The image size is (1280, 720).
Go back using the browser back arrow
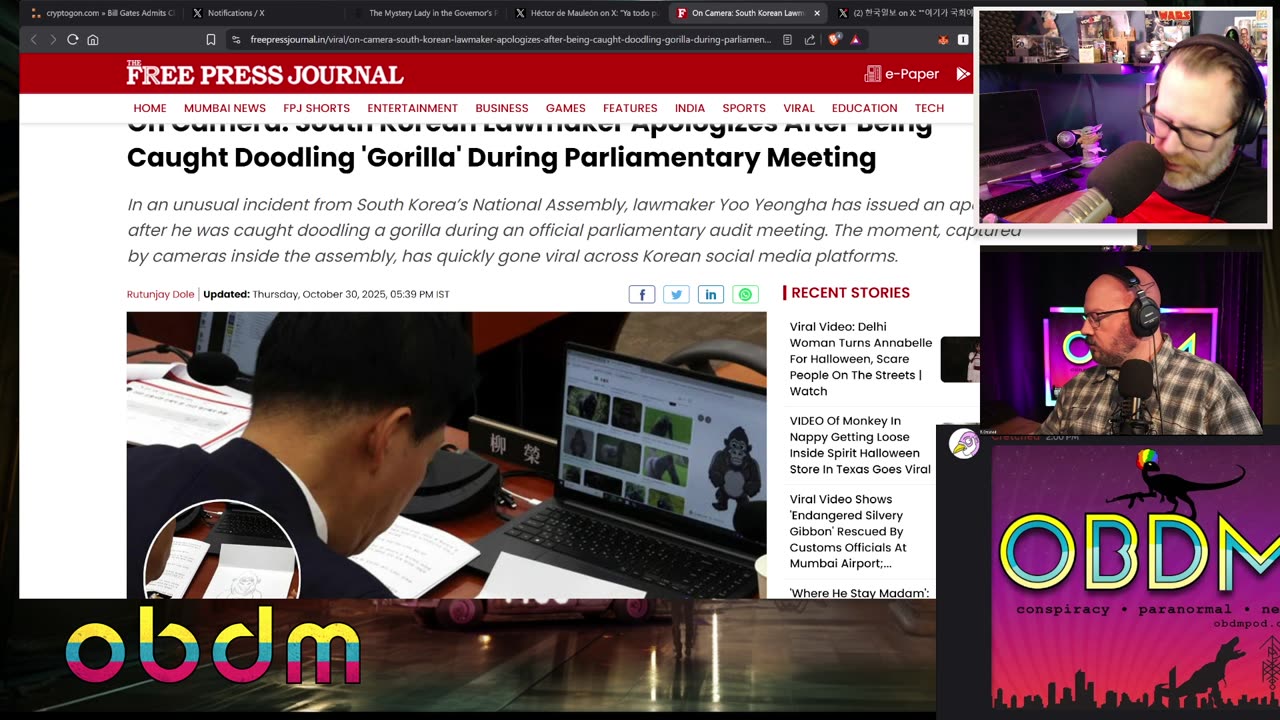[33, 39]
